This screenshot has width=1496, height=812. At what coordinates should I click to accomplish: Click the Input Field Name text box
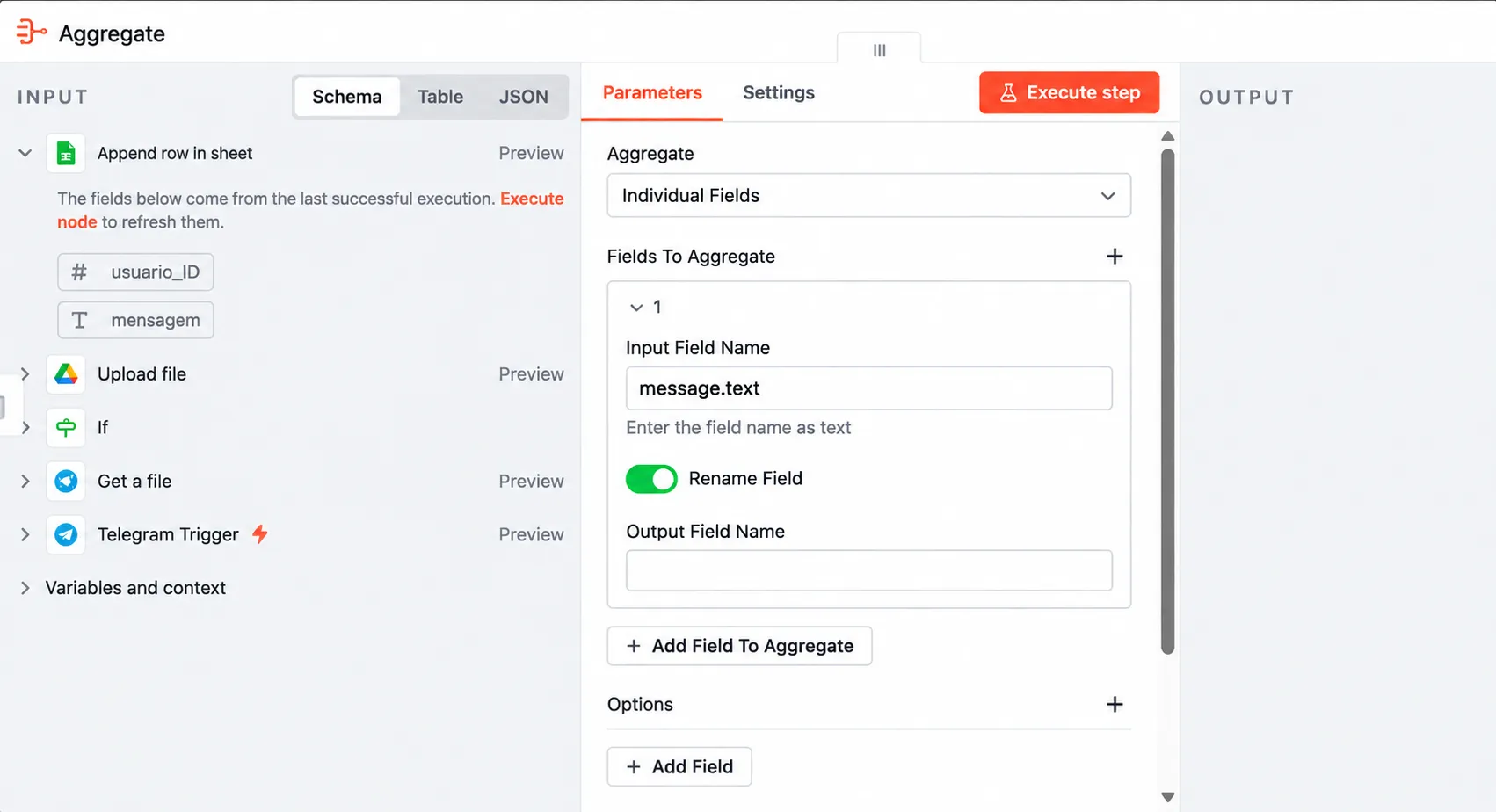click(x=868, y=388)
